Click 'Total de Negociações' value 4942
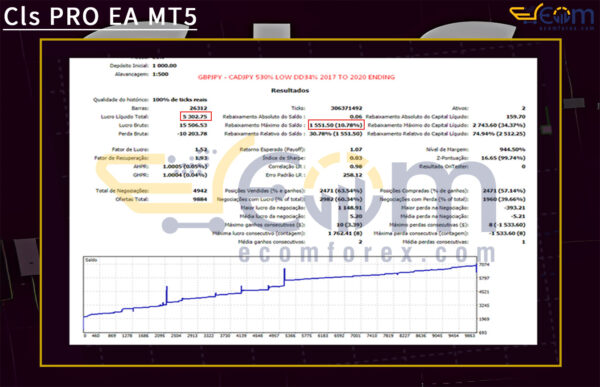The width and height of the screenshot is (600, 387). (200, 190)
